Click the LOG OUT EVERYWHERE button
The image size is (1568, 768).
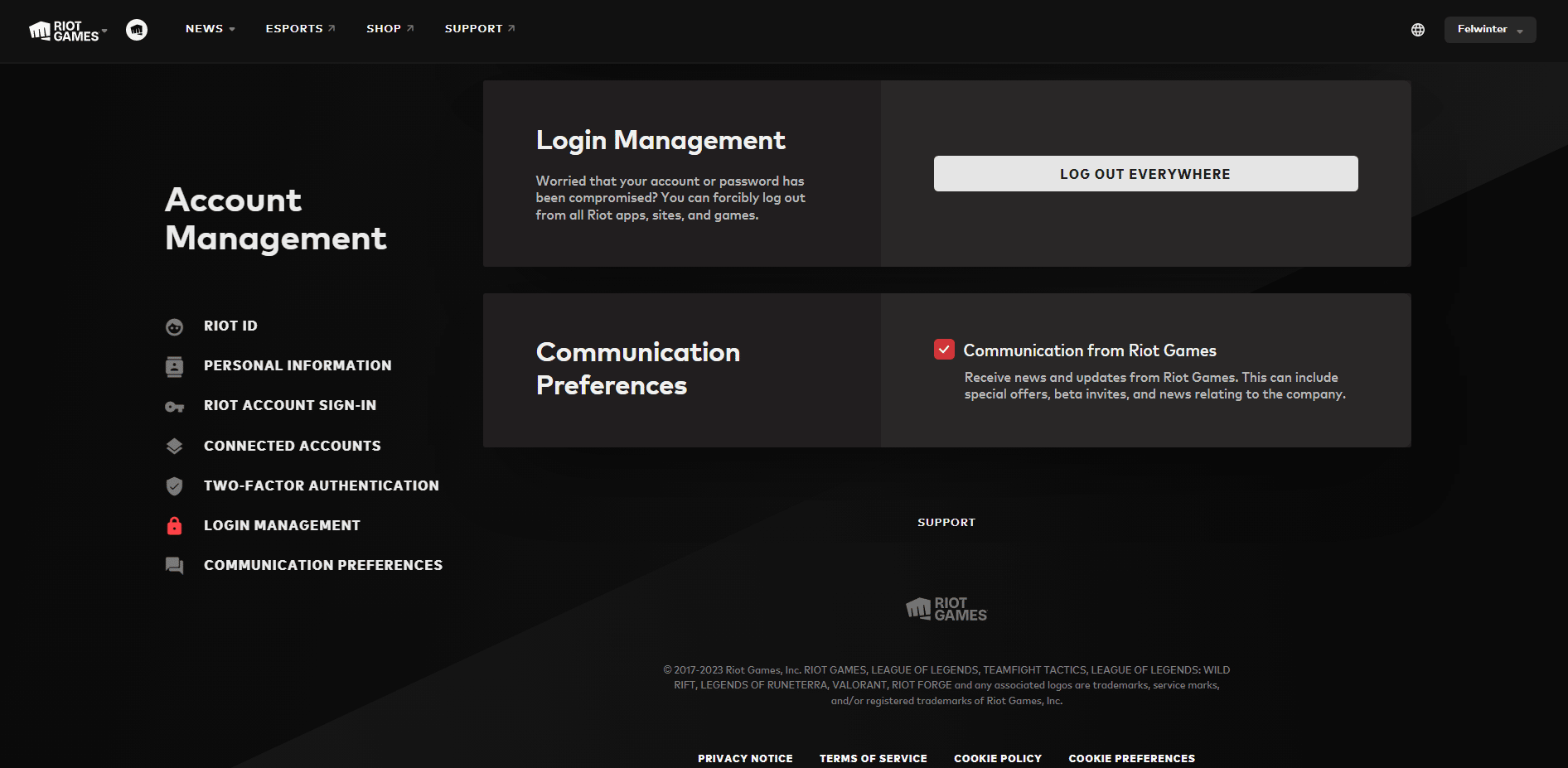click(x=1145, y=173)
